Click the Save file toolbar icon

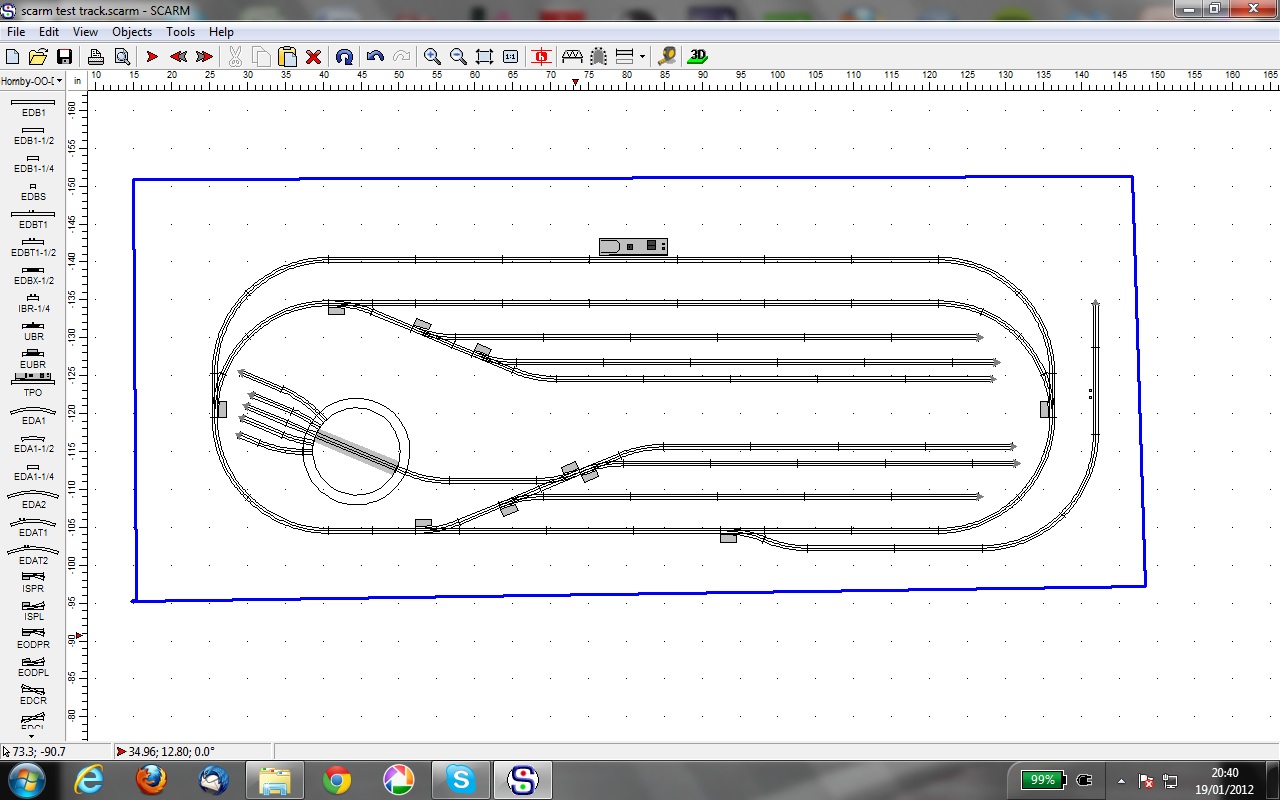(x=64, y=57)
